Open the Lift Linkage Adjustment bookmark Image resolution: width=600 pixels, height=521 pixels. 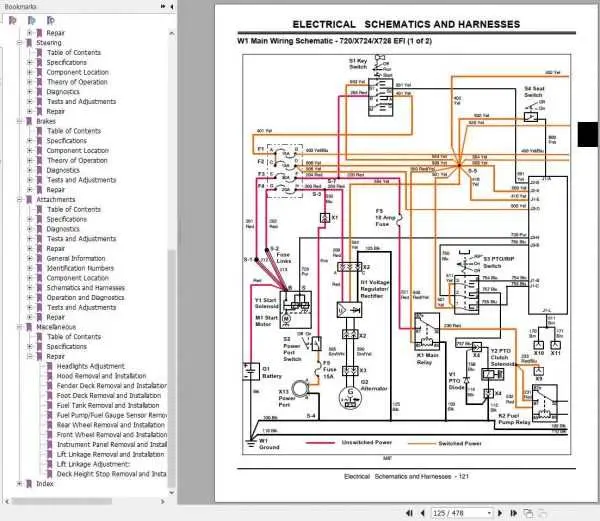point(93,464)
